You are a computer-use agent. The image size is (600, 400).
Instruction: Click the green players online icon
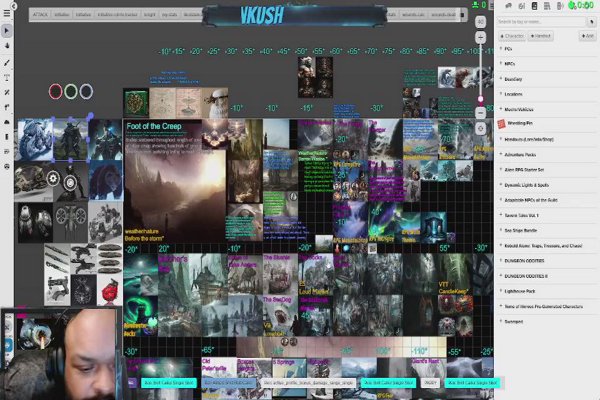[476, 5]
